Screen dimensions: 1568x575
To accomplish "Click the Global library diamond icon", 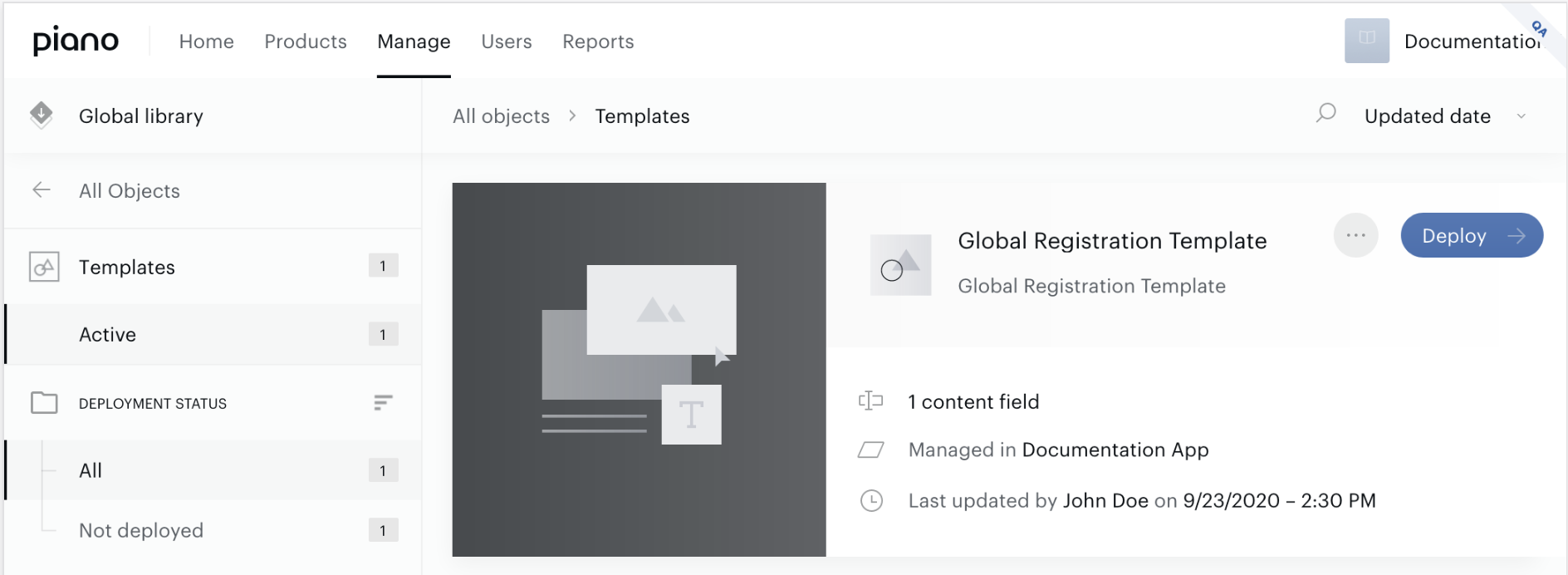I will click(41, 115).
